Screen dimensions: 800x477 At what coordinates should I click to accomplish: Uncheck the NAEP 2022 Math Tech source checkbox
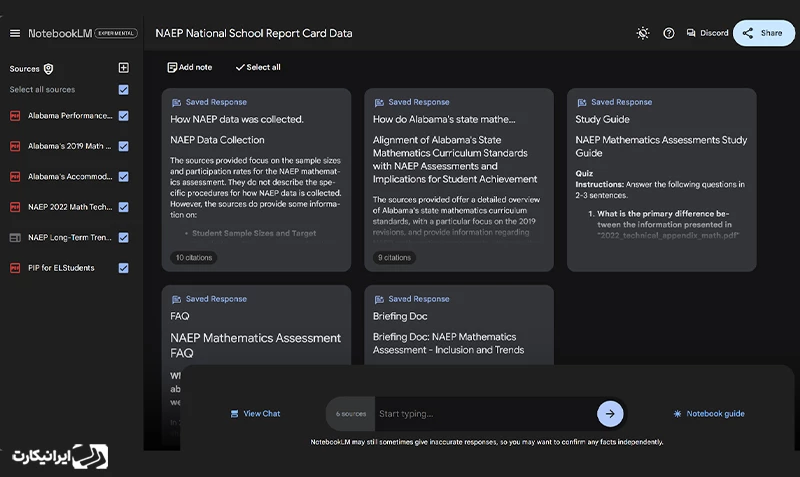click(x=123, y=207)
